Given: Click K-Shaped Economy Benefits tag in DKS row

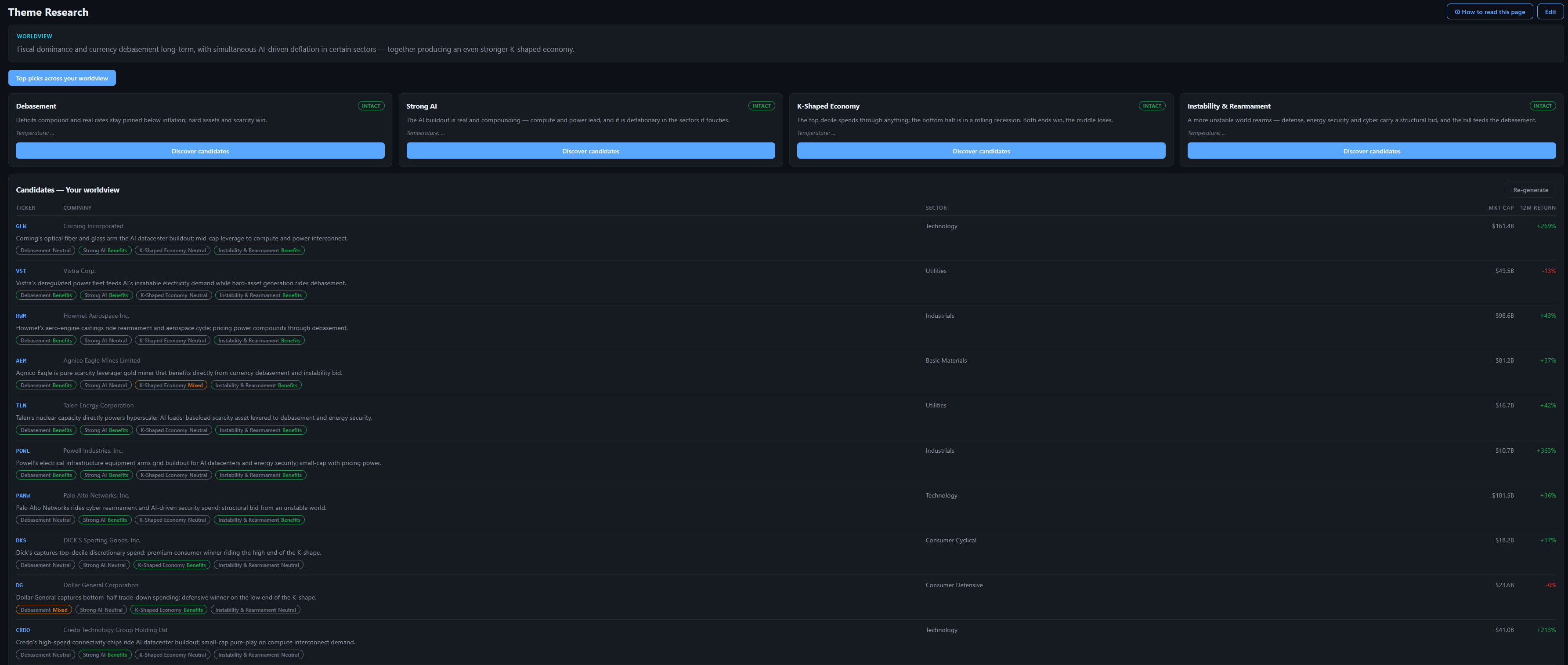Looking at the screenshot, I should pyautogui.click(x=172, y=565).
